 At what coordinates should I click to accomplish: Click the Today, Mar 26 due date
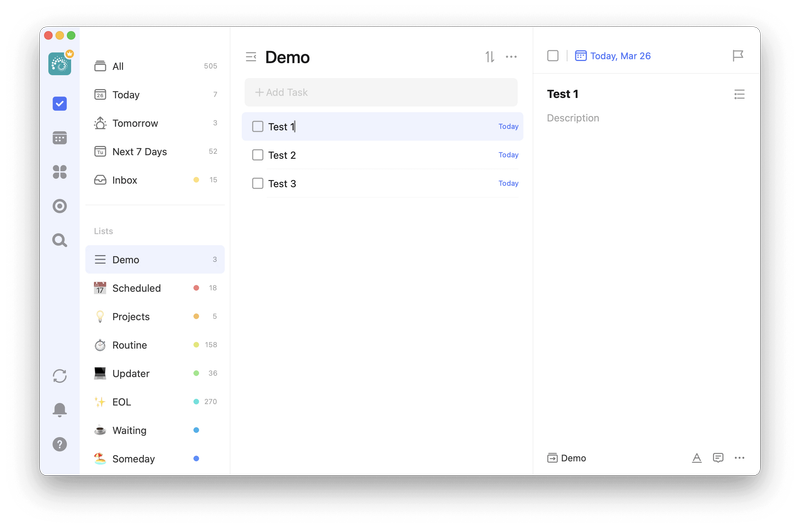(x=613, y=56)
